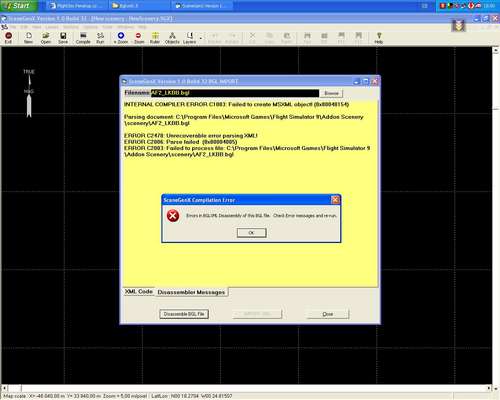Click the horizontal scrollbar left arrow
This screenshot has width=500, height=400.
4,388
